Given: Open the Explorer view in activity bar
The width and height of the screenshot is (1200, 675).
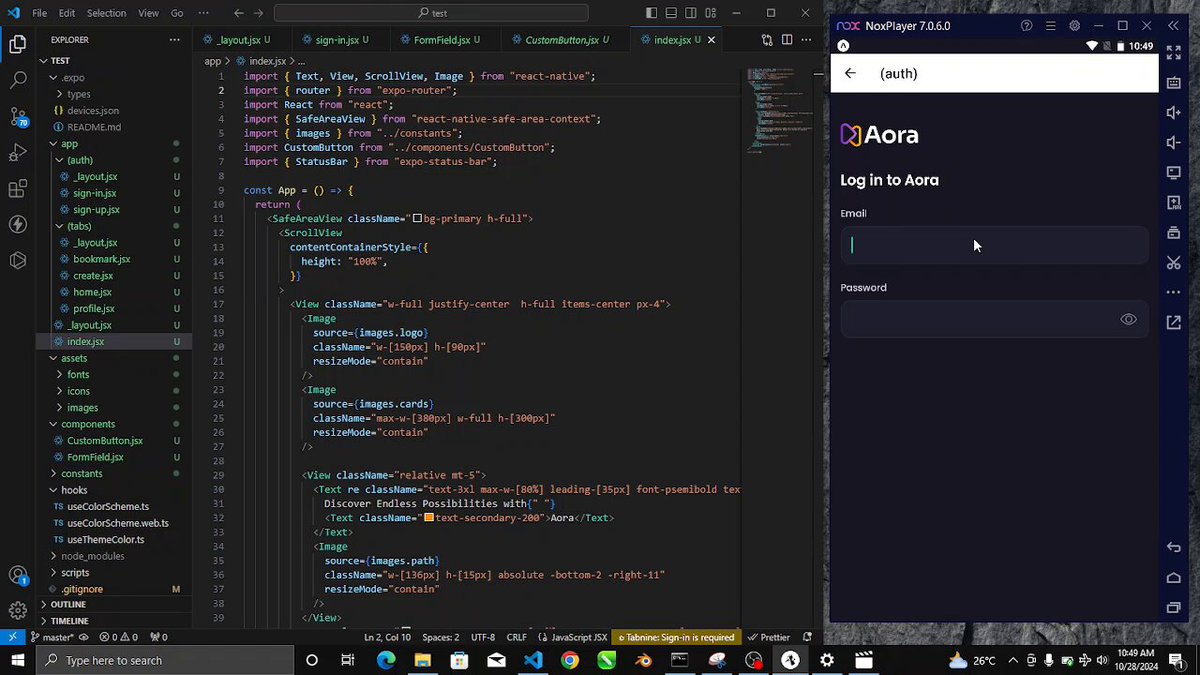Looking at the screenshot, I should click(x=17, y=45).
